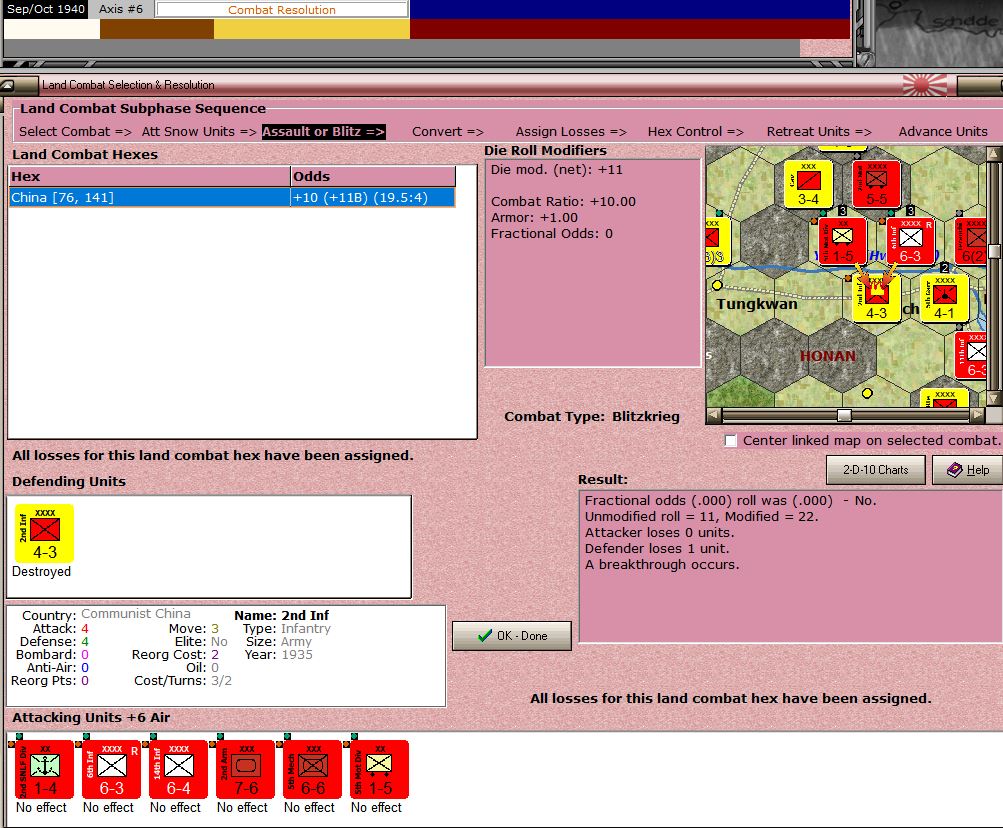
Task: Click the A breakthrough occurs result line
Action: coord(662,564)
